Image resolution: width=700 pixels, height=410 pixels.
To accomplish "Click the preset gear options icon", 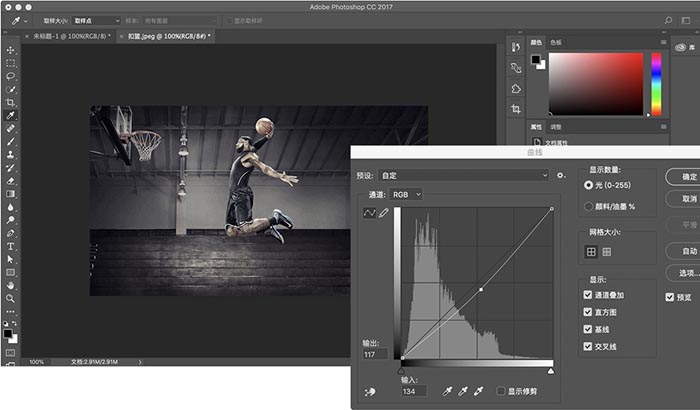I will 560,175.
